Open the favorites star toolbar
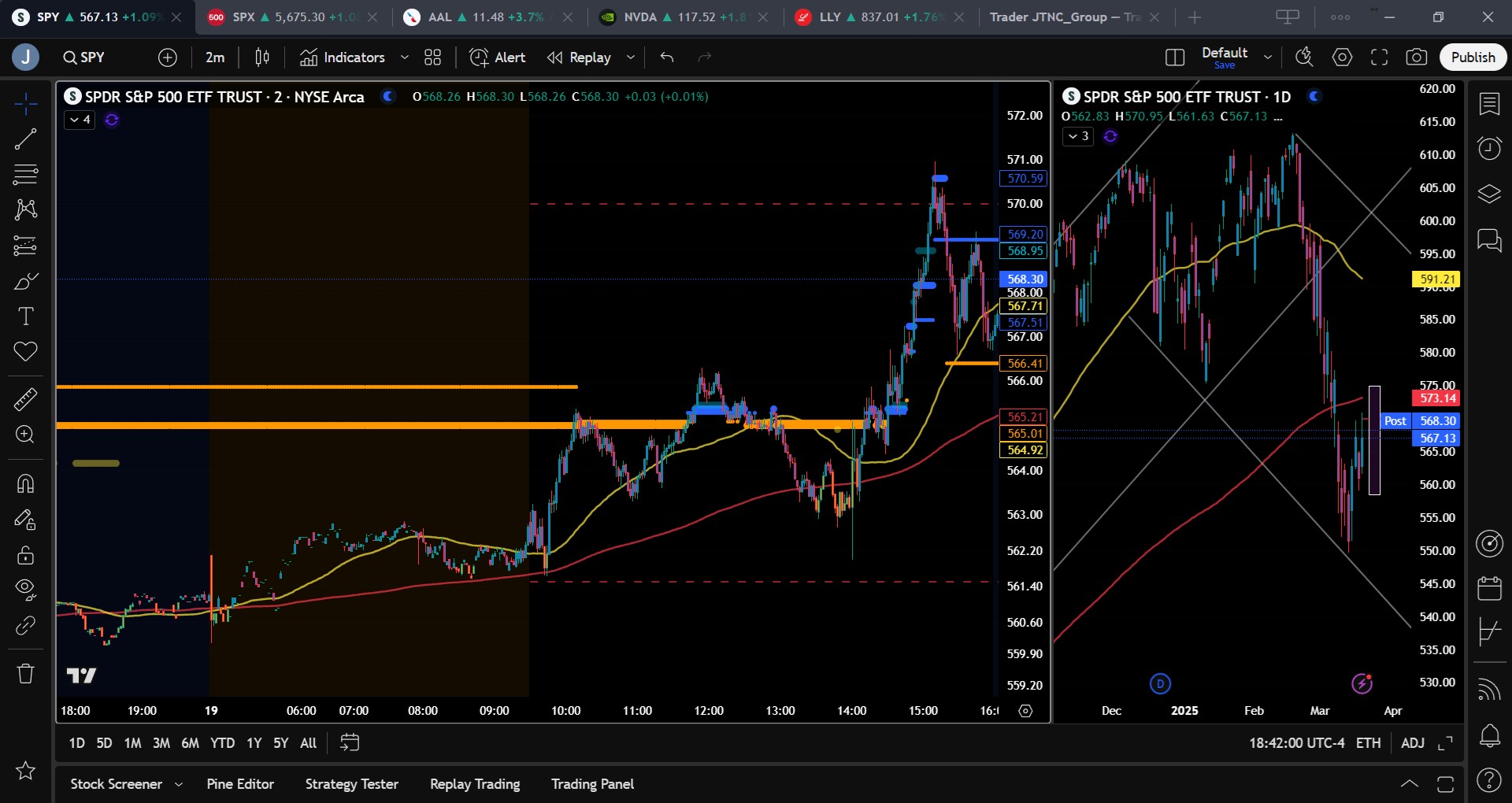 point(25,771)
